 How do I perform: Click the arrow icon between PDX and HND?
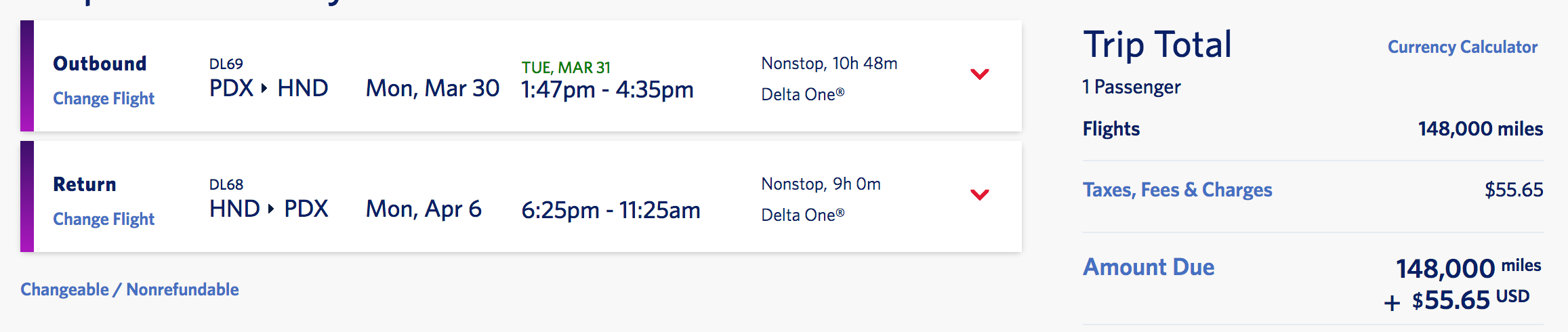[264, 88]
